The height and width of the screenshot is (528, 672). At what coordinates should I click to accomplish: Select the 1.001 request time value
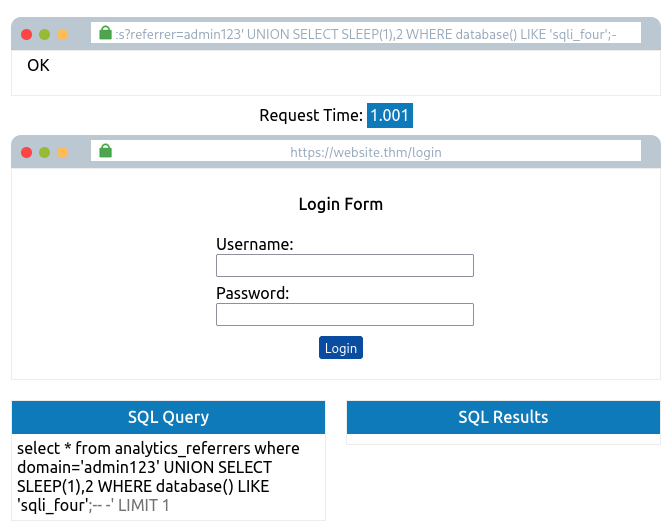[390, 115]
